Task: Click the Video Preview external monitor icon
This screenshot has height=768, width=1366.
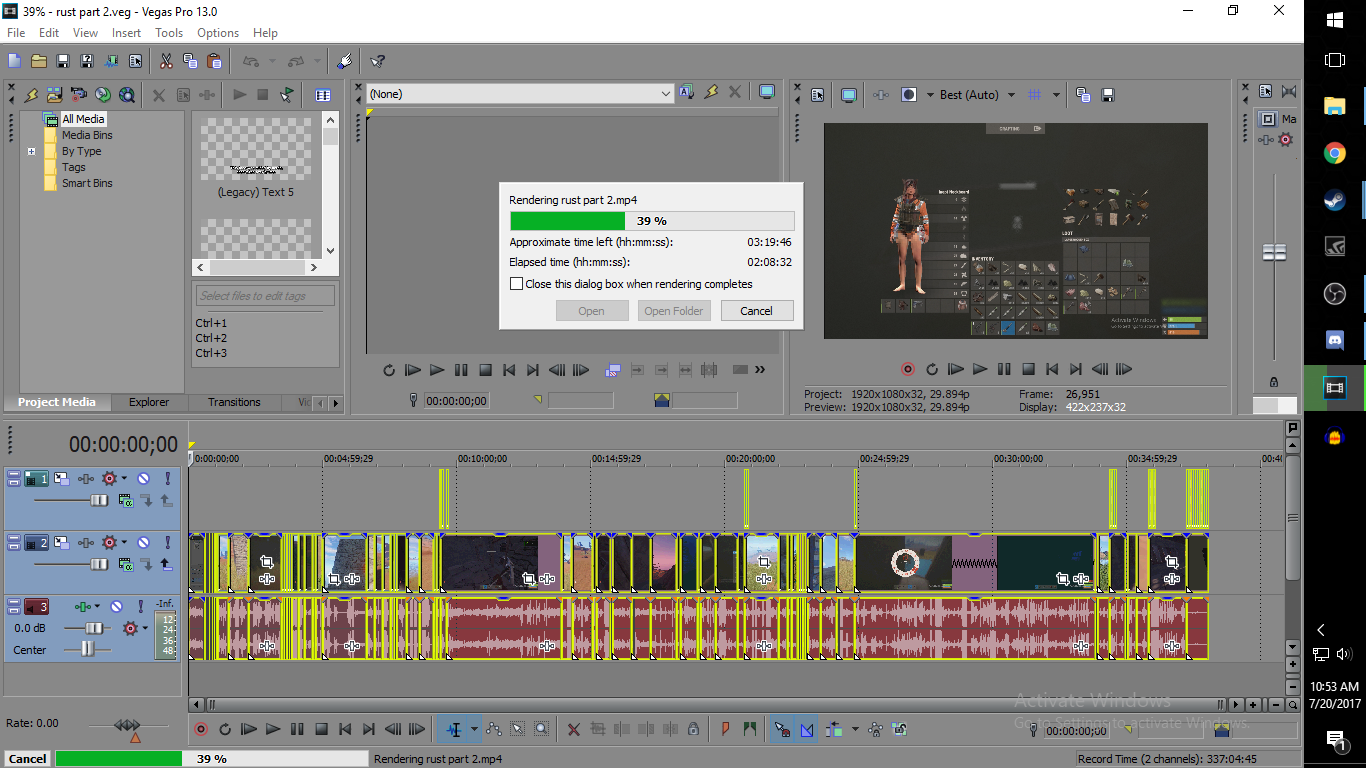Action: coord(849,95)
